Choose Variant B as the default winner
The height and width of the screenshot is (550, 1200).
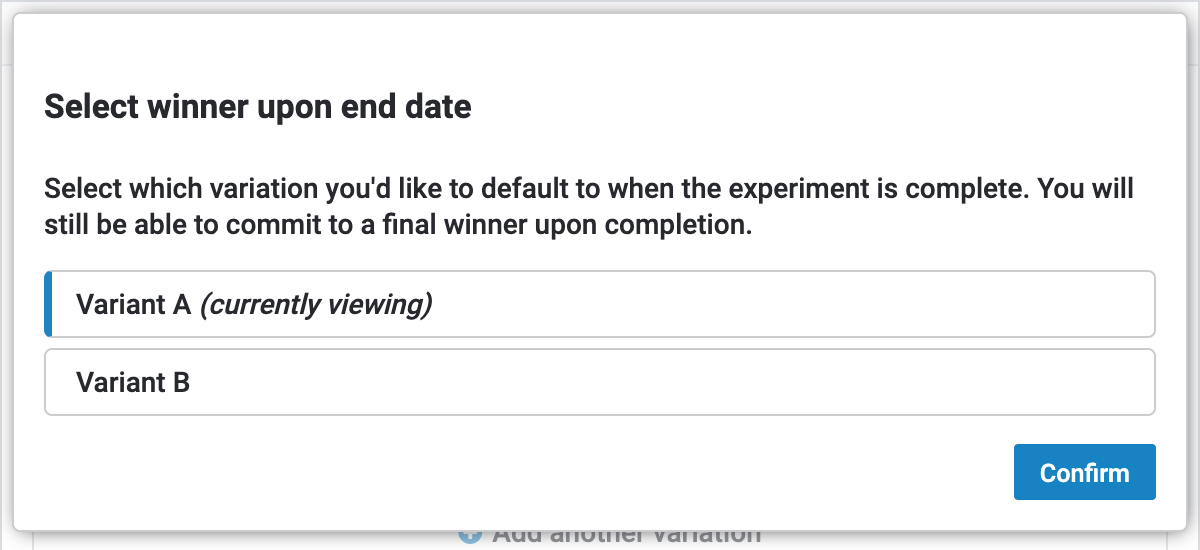pyautogui.click(x=600, y=382)
